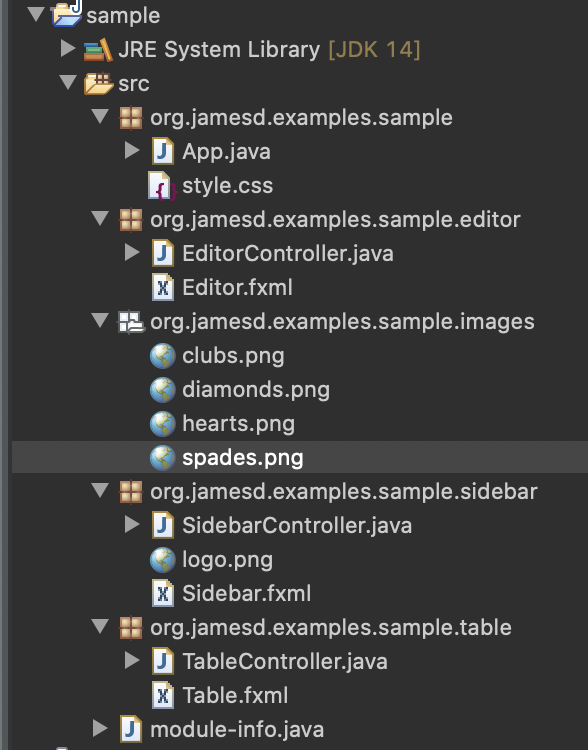This screenshot has width=588, height=750.
Task: Click the Editor.fxml XML file icon
Action: tap(163, 287)
